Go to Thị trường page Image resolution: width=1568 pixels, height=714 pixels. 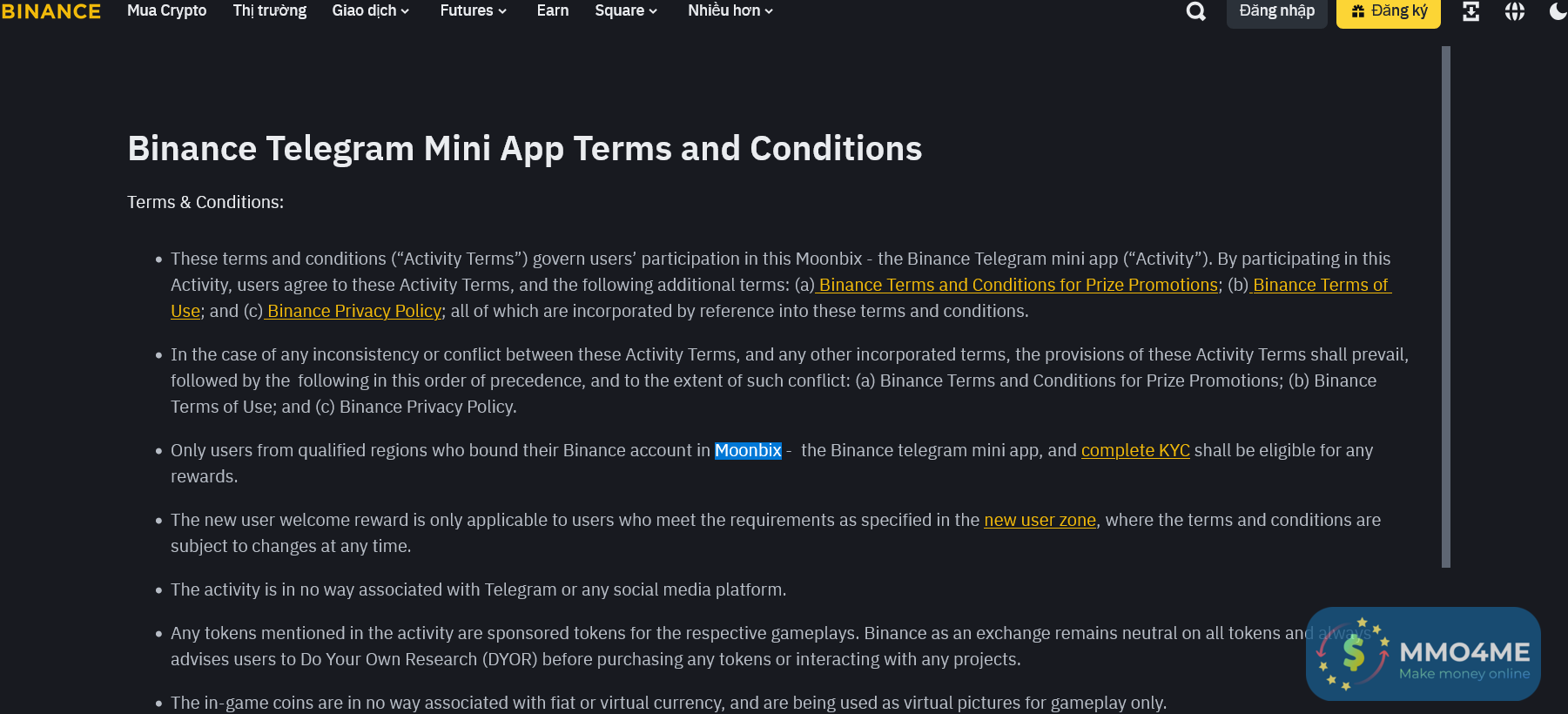click(269, 11)
